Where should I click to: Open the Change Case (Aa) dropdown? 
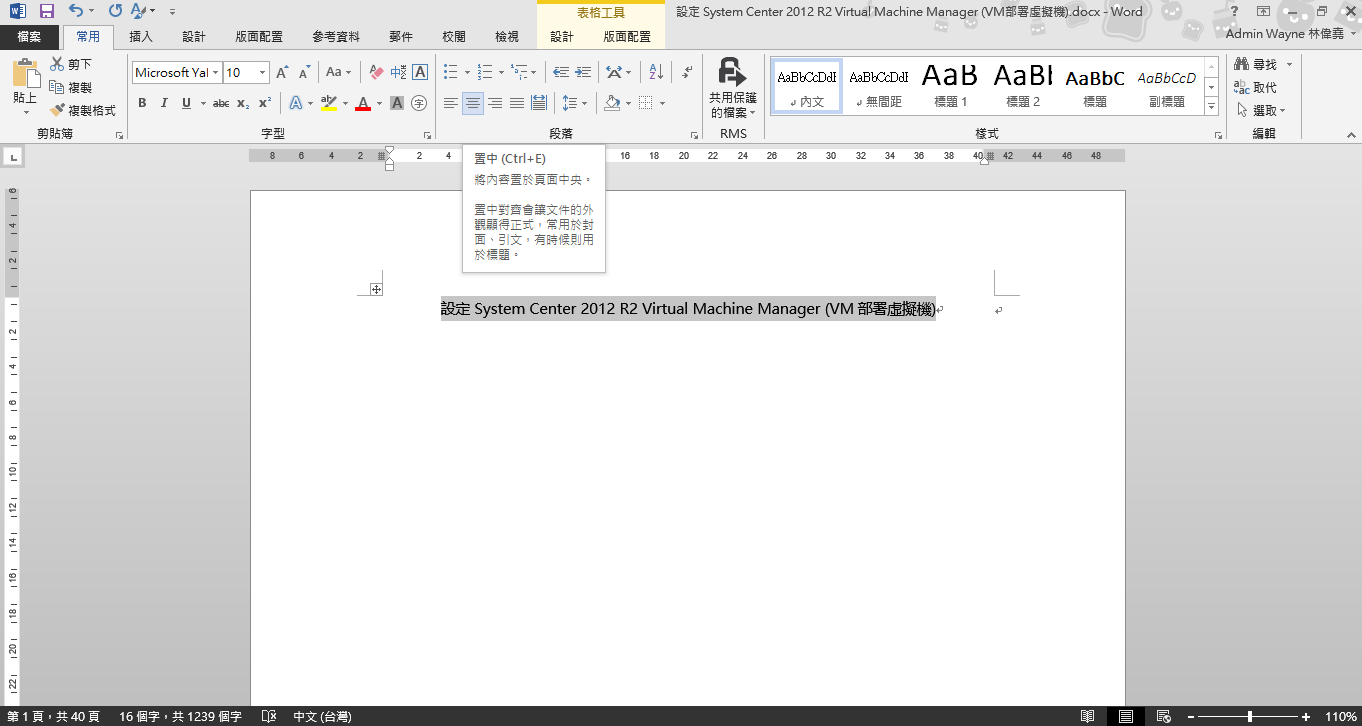click(x=339, y=72)
